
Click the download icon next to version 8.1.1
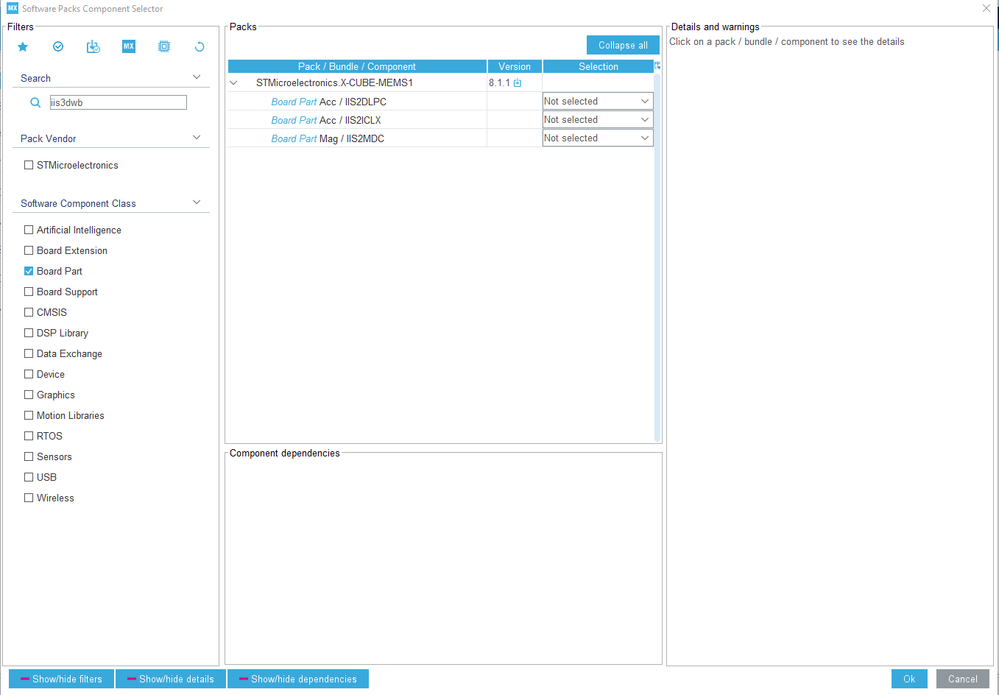(517, 83)
